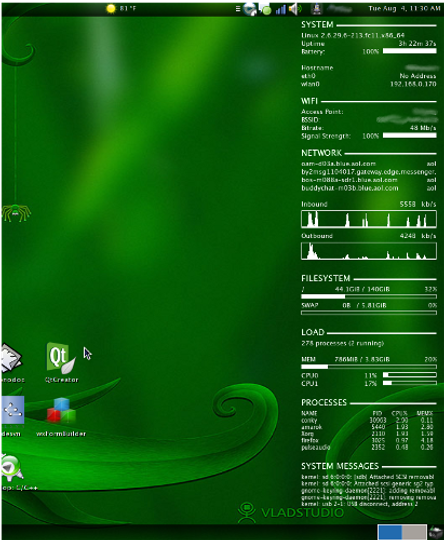The width and height of the screenshot is (444, 540).
Task: Click the blurred username in top panel
Action: click(x=339, y=9)
